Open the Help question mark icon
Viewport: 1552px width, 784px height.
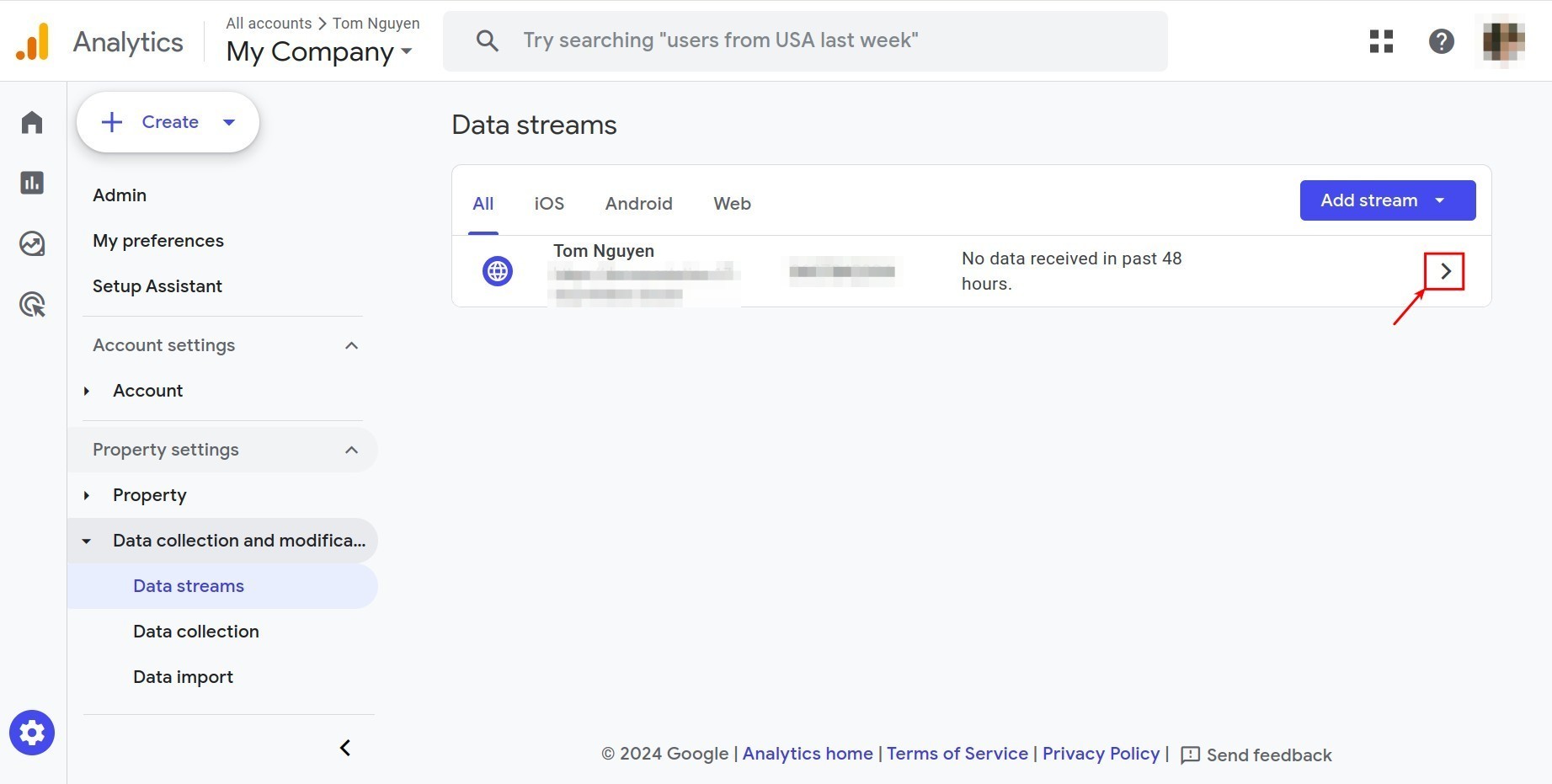point(1442,41)
